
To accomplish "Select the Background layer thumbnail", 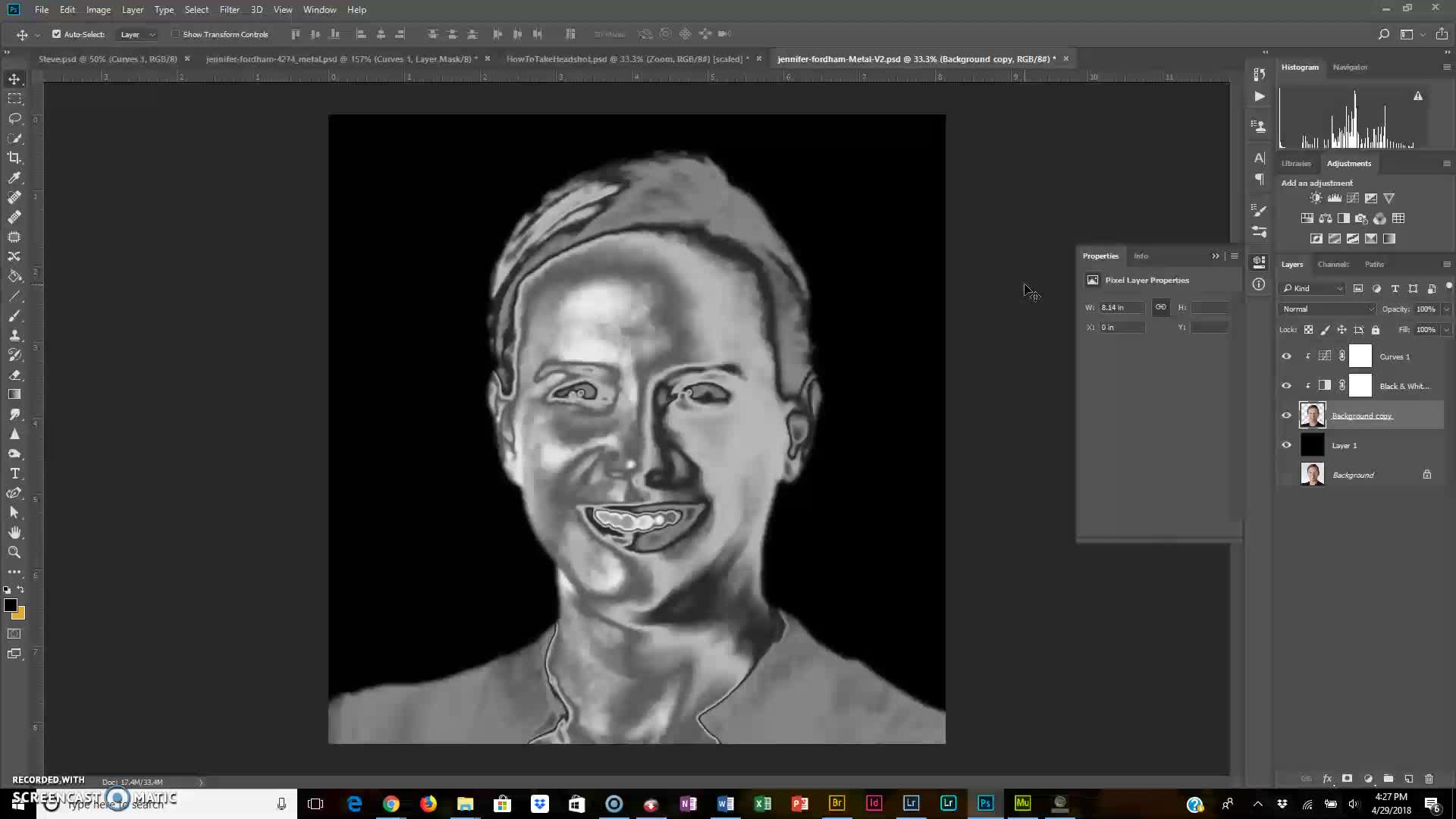I will click(1313, 475).
